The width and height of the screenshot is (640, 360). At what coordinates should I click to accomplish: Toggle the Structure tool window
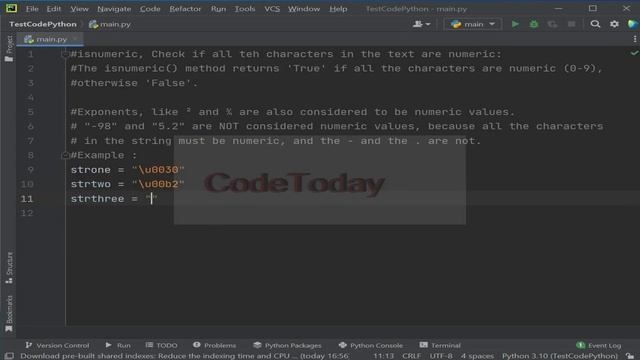pyautogui.click(x=9, y=267)
